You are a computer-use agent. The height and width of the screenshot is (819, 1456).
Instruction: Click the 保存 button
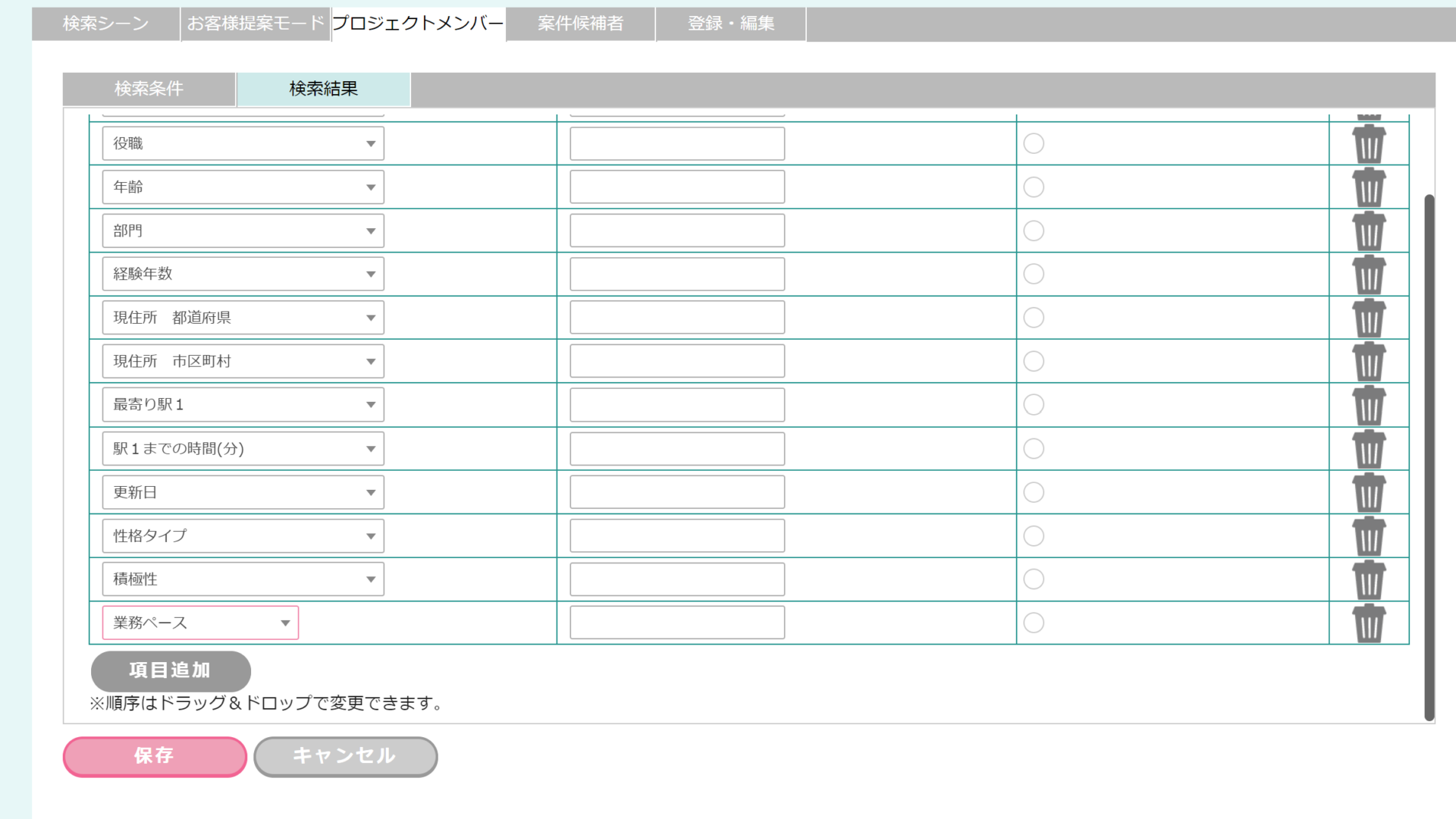pos(155,756)
